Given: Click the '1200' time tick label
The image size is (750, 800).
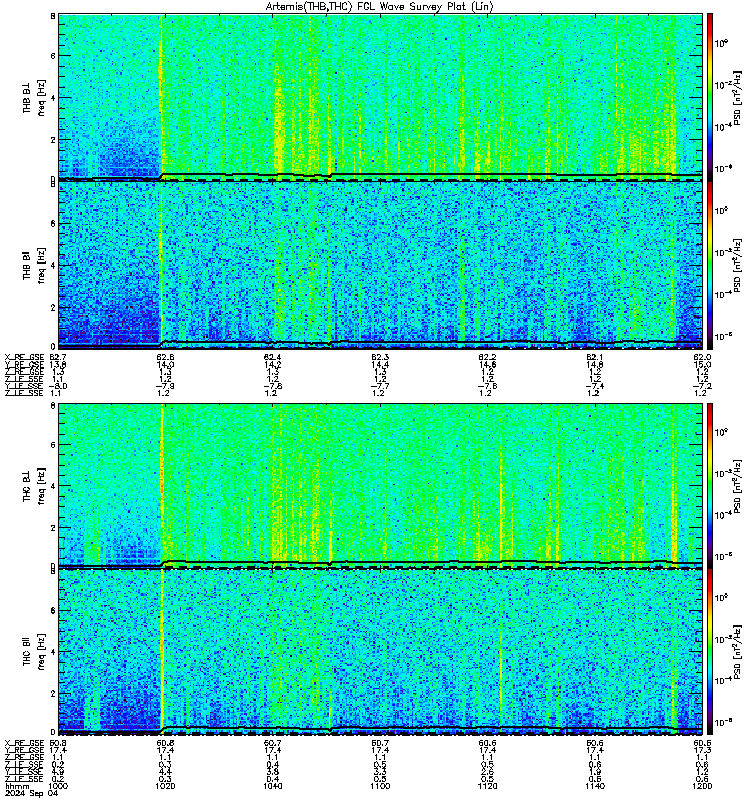Looking at the screenshot, I should tap(702, 786).
